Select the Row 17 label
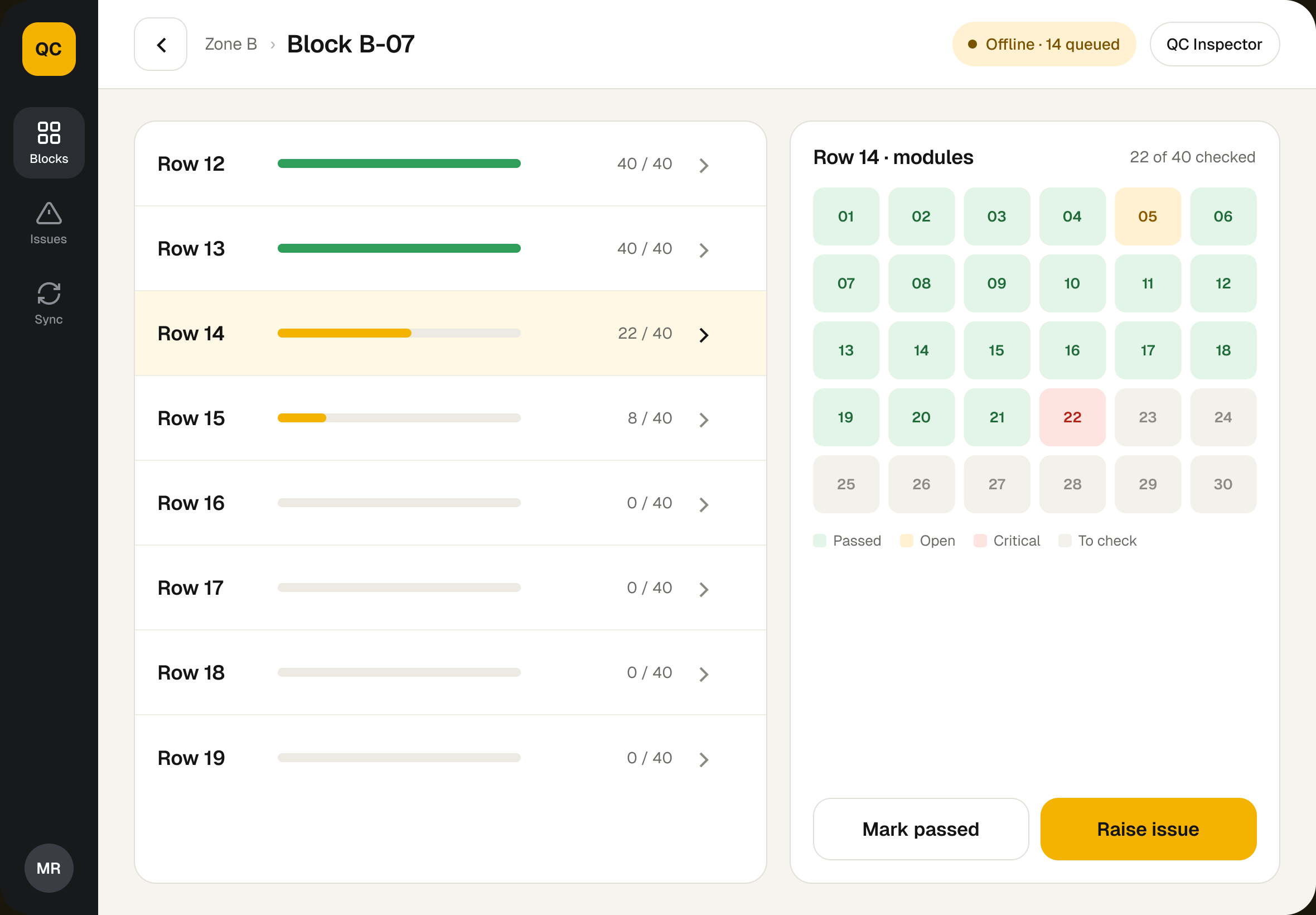1316x915 pixels. pos(190,588)
